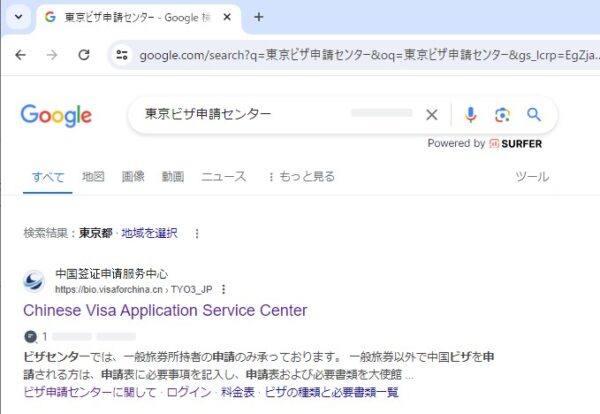Open a new tab with plus button

pyautogui.click(x=259, y=17)
